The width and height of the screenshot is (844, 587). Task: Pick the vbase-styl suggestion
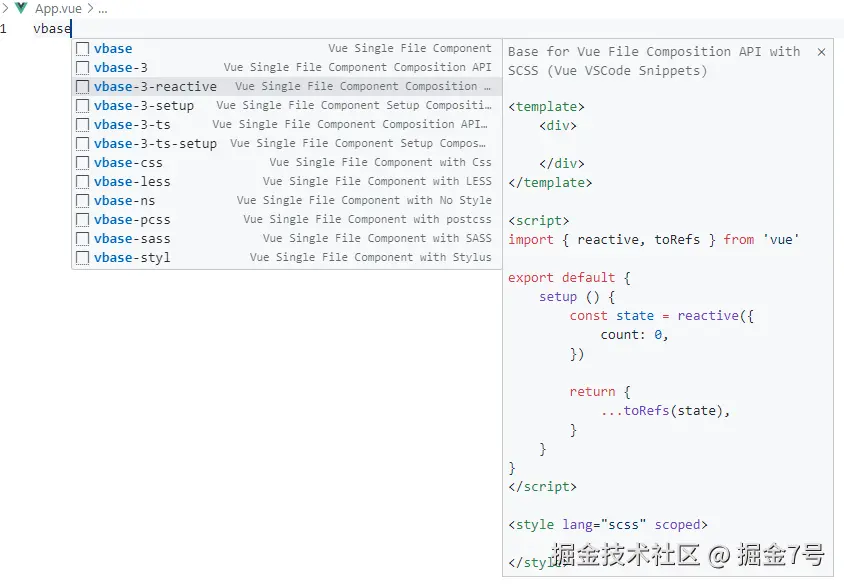287,258
